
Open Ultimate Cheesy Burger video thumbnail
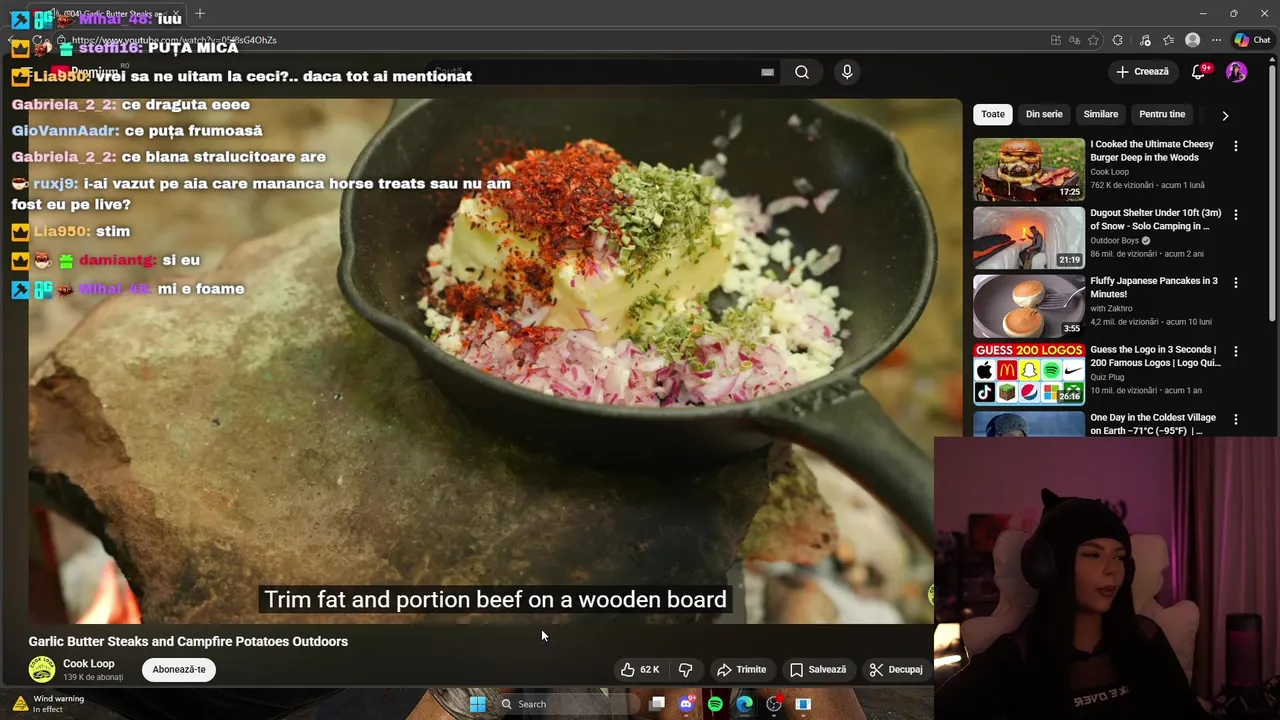[x=1029, y=170]
